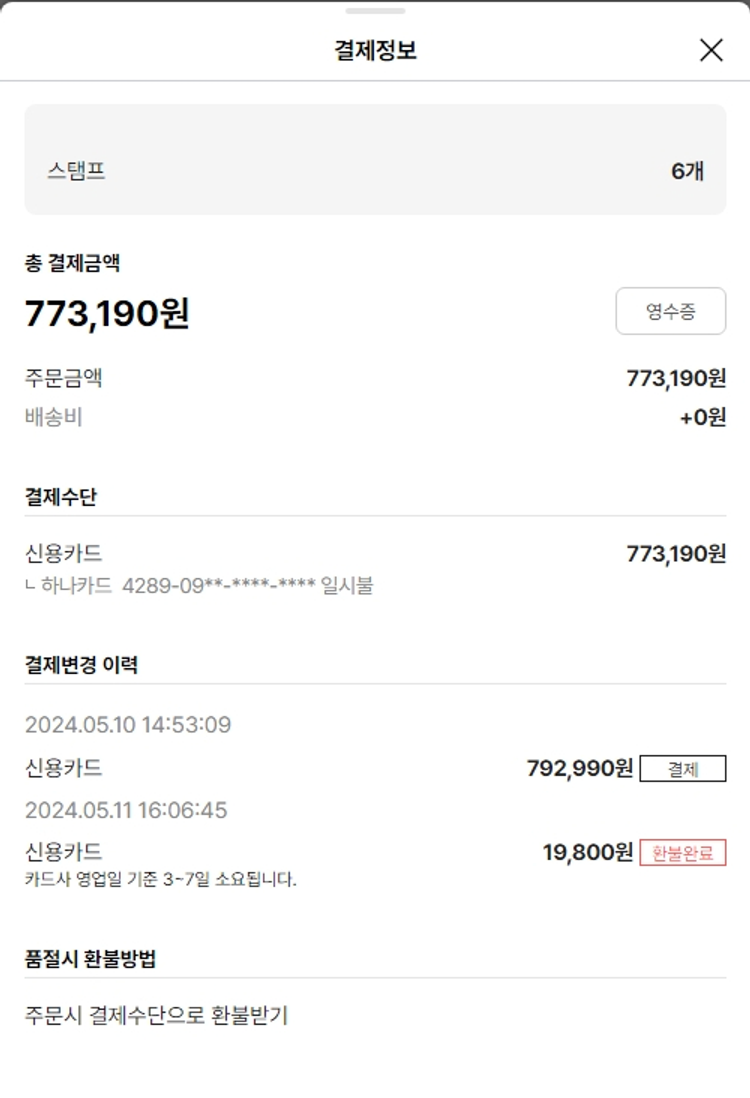Click the 결제변경 이력 section heading
This screenshot has width=750, height=1098.
click(x=81, y=665)
